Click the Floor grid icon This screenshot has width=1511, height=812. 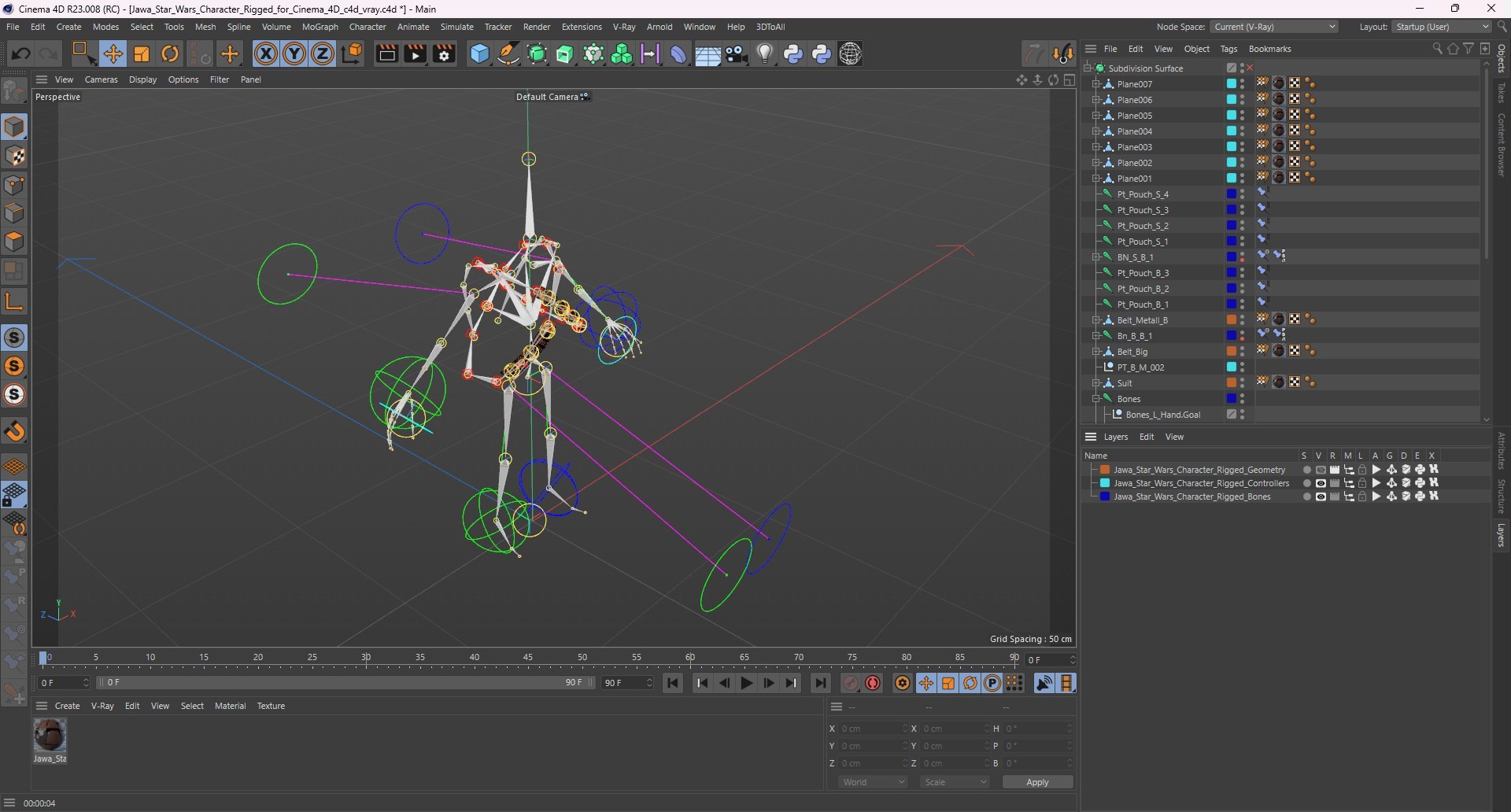pos(707,54)
